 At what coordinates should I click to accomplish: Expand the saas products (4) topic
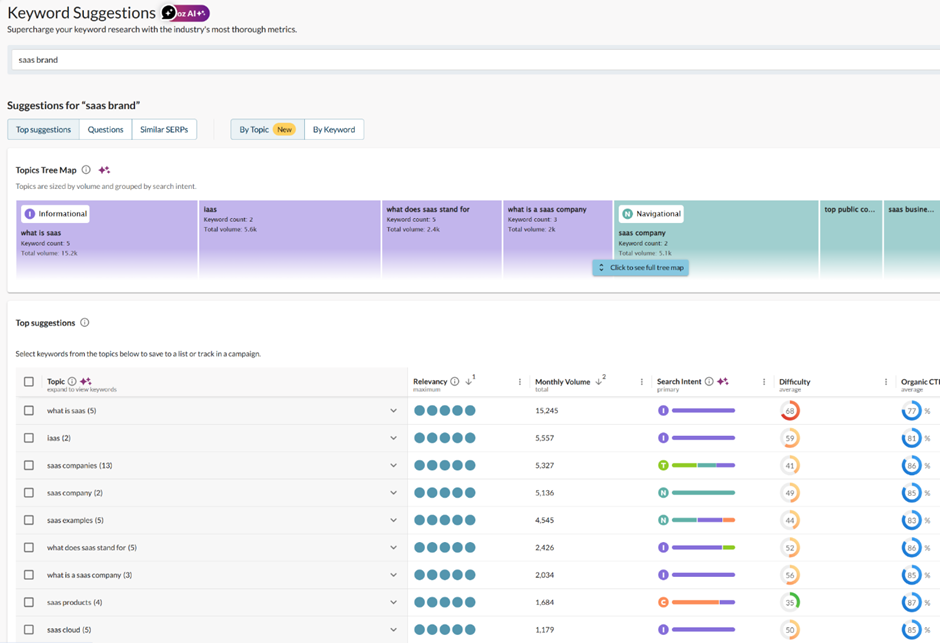(393, 602)
